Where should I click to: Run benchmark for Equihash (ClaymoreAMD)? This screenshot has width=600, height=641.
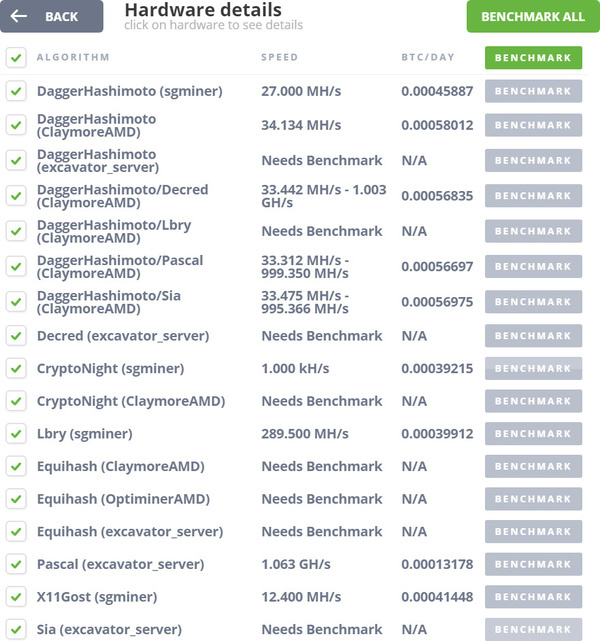point(533,467)
